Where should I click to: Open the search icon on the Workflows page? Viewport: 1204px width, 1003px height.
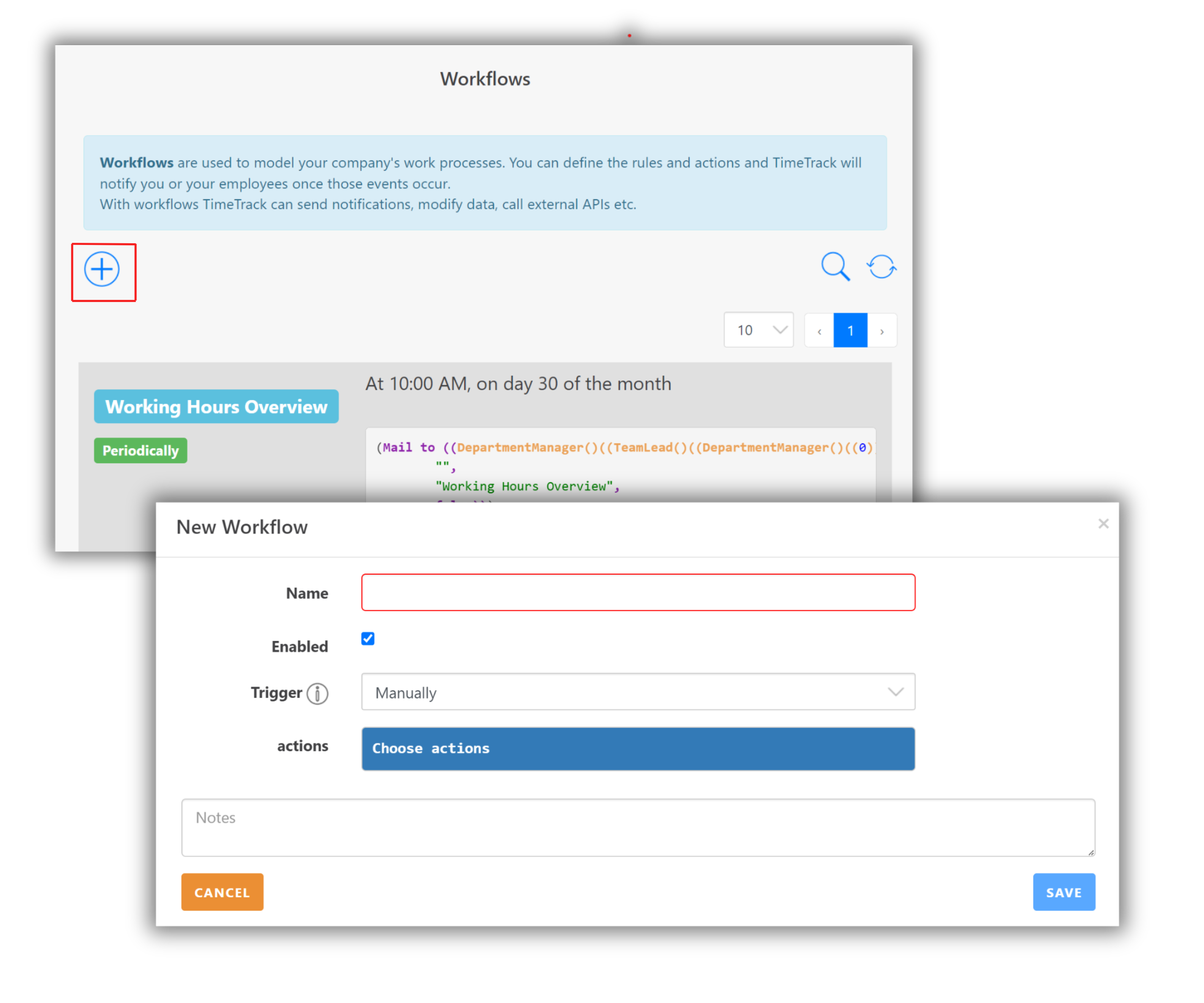click(835, 266)
